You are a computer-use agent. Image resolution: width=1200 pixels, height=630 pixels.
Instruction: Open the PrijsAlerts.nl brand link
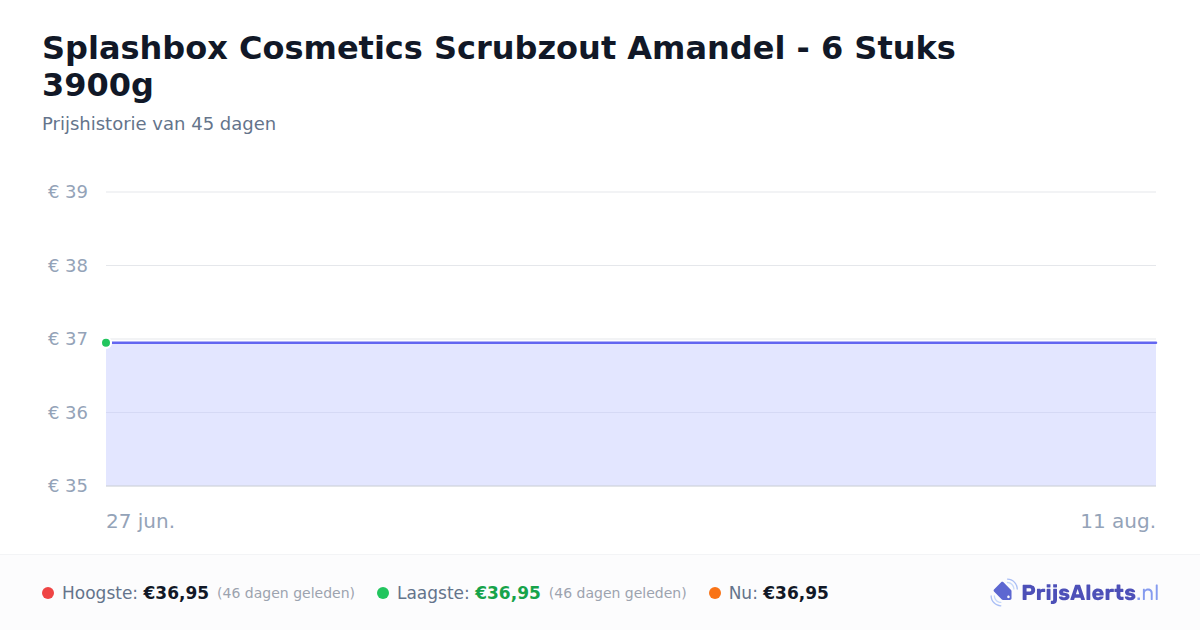pos(1075,593)
